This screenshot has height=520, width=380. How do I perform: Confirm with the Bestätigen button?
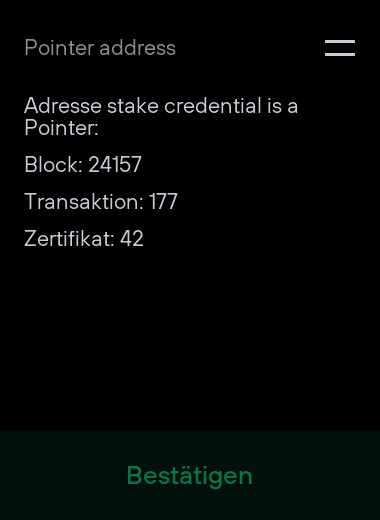[189, 476]
